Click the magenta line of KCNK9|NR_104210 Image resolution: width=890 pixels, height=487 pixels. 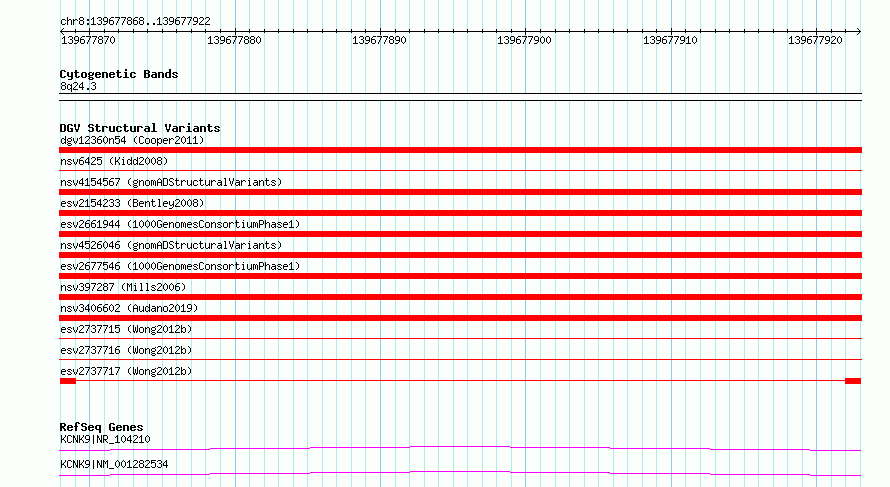(x=460, y=448)
